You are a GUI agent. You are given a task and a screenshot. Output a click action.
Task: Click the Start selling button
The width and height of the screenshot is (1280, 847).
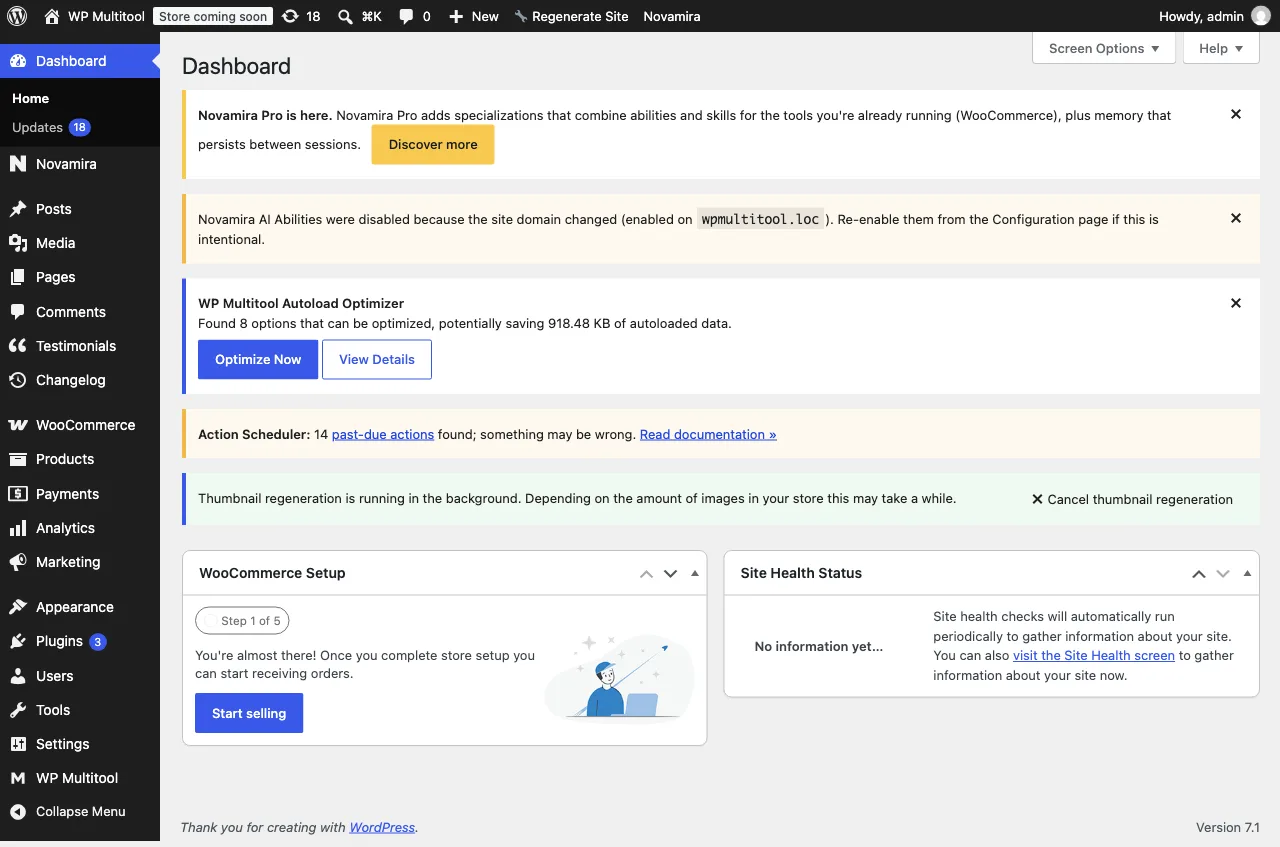point(249,713)
